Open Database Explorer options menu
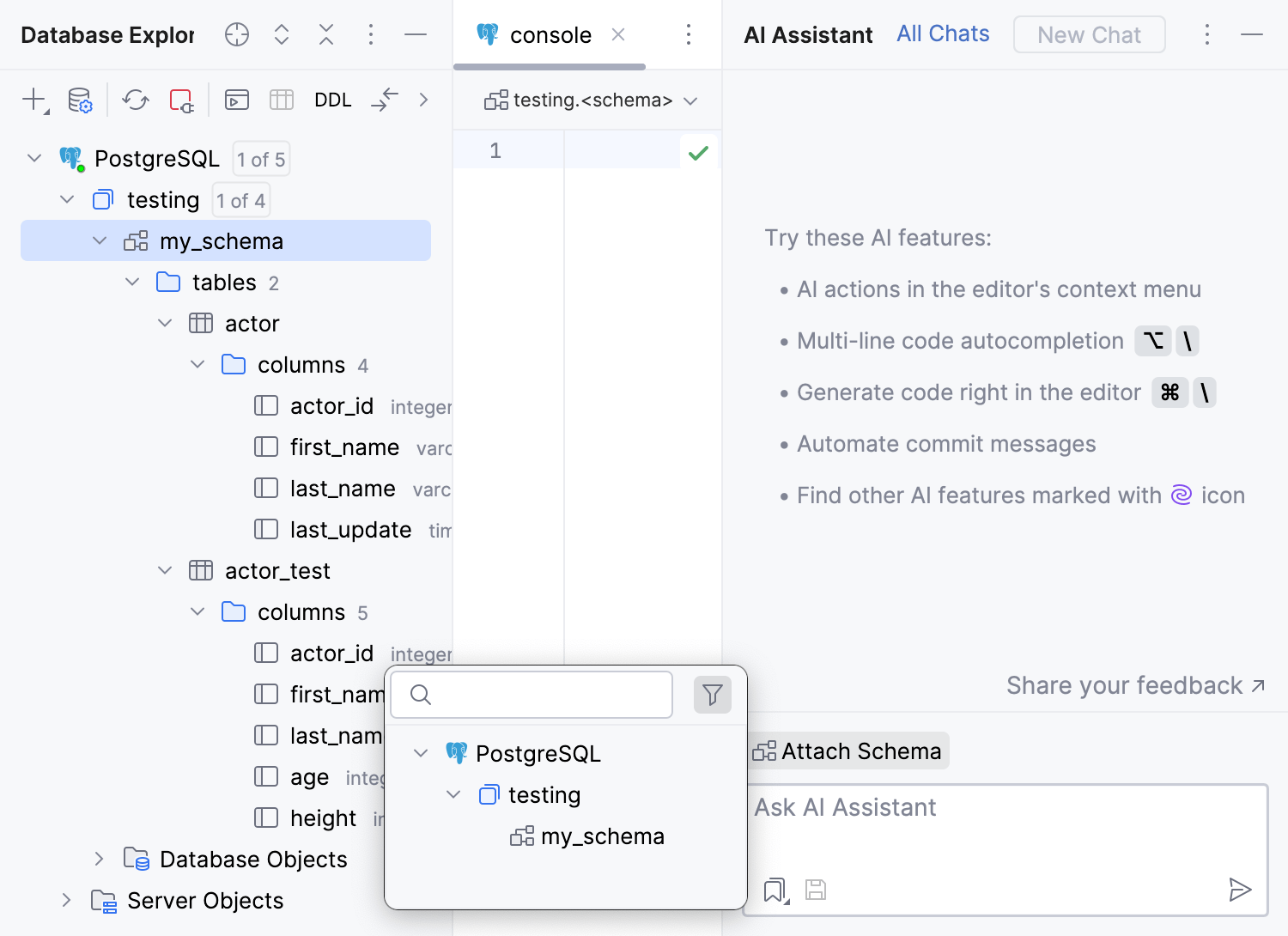Viewport: 1288px width, 936px height. 371,34
